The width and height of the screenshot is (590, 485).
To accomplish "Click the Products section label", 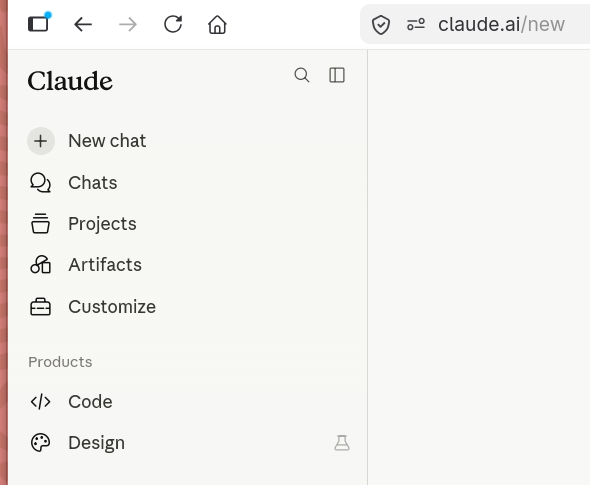I will point(60,362).
